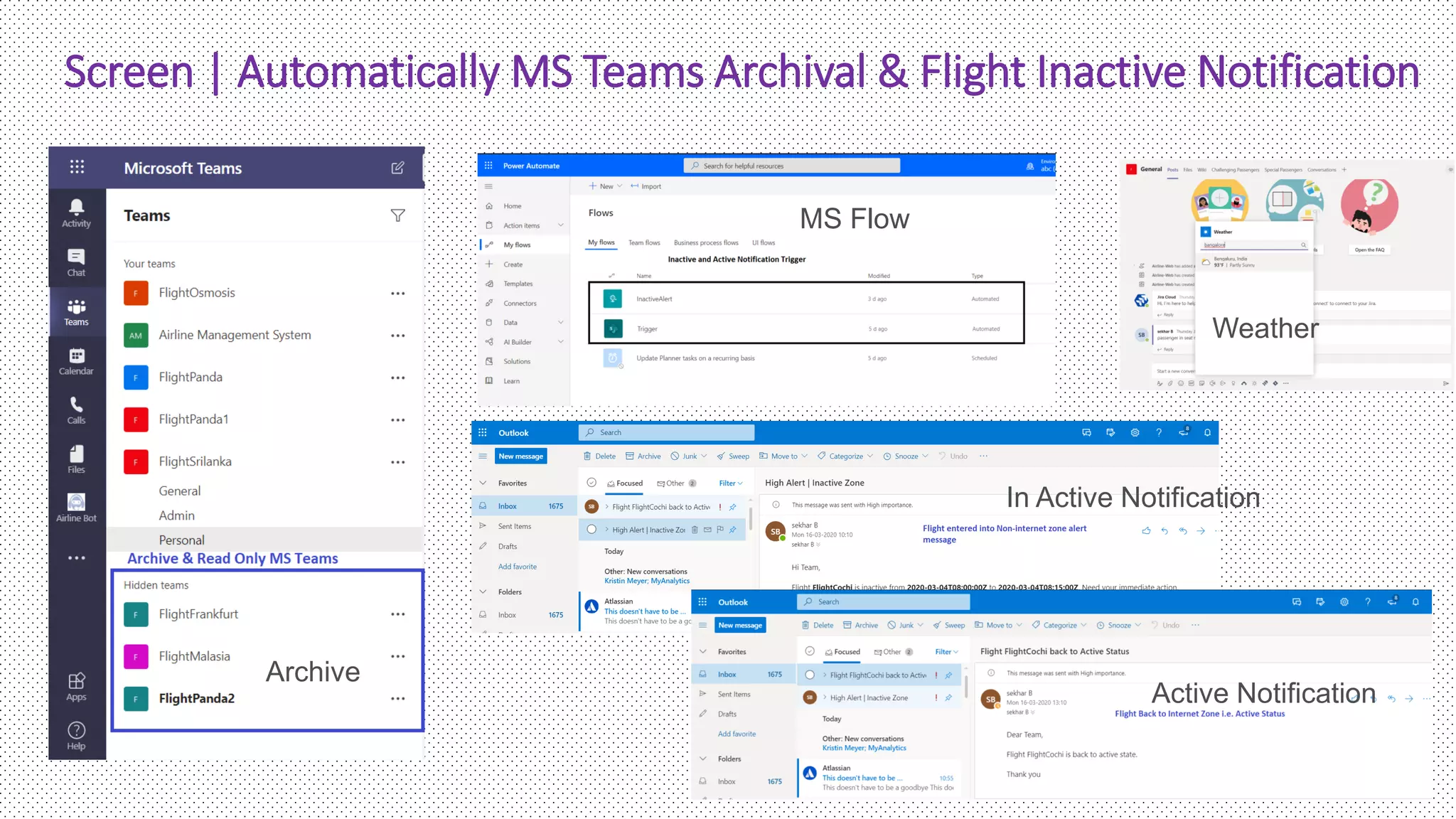Expand Junk dropdown in back Outlook toolbar
The height and width of the screenshot is (819, 1456).
click(704, 456)
